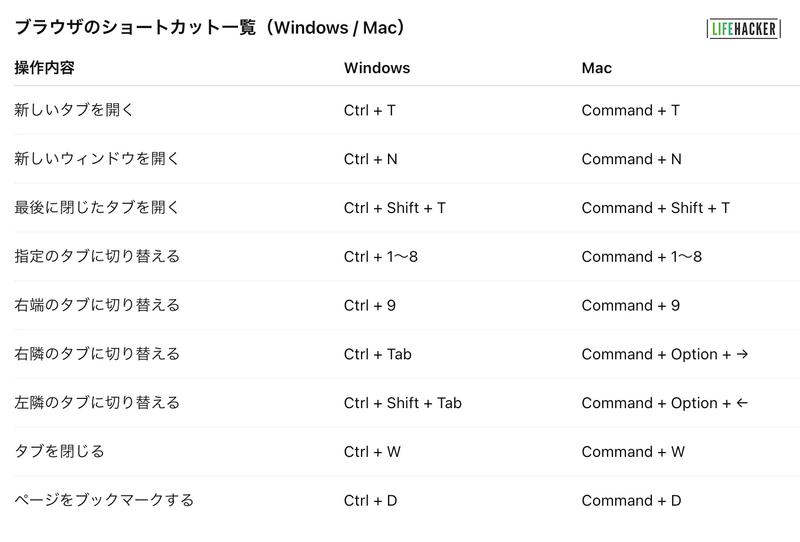Screen dimensions: 800x542
Task: Click the Ctrl + D shortcut cell
Action: 371,500
